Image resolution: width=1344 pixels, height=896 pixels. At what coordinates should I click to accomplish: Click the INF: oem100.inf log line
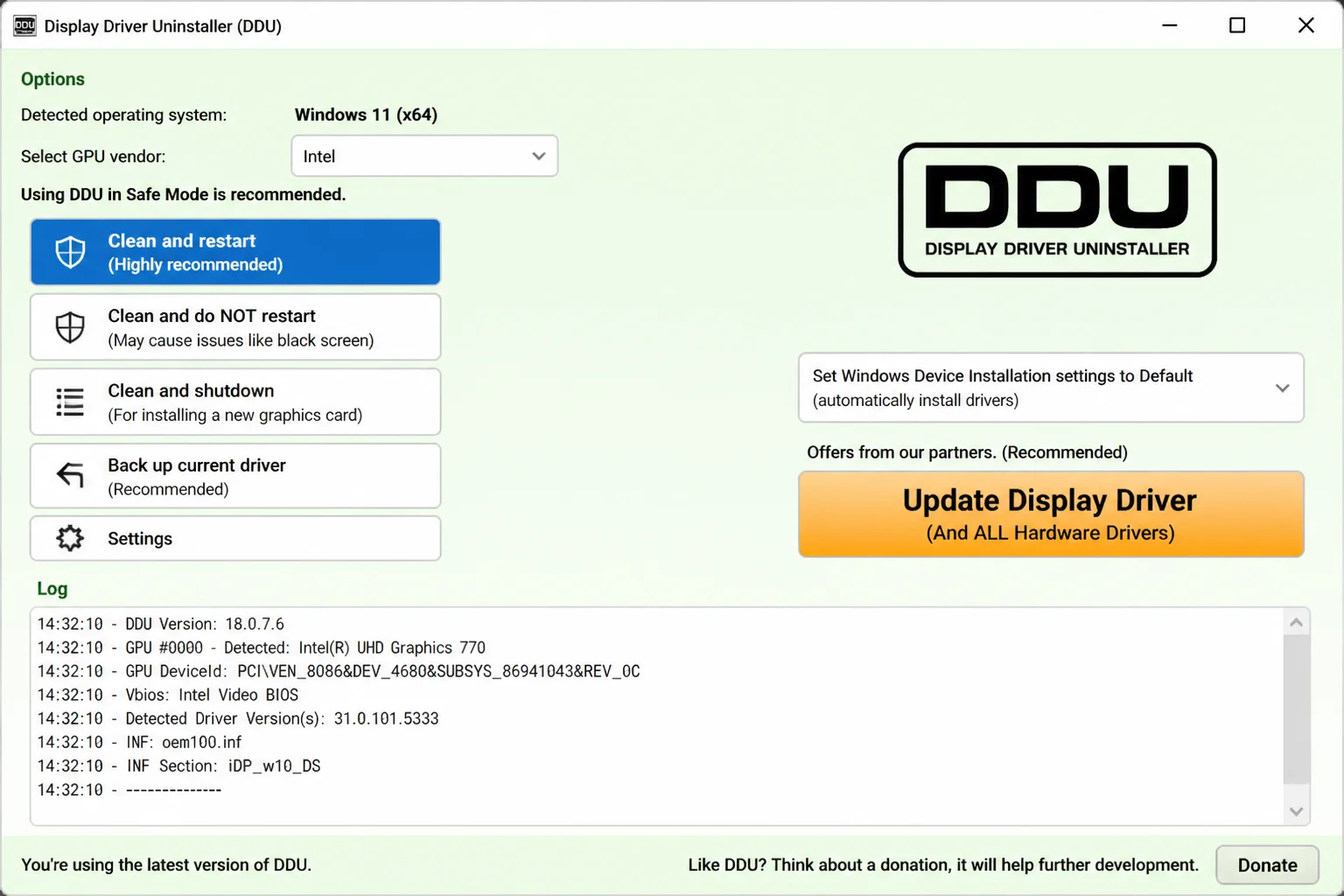(139, 742)
